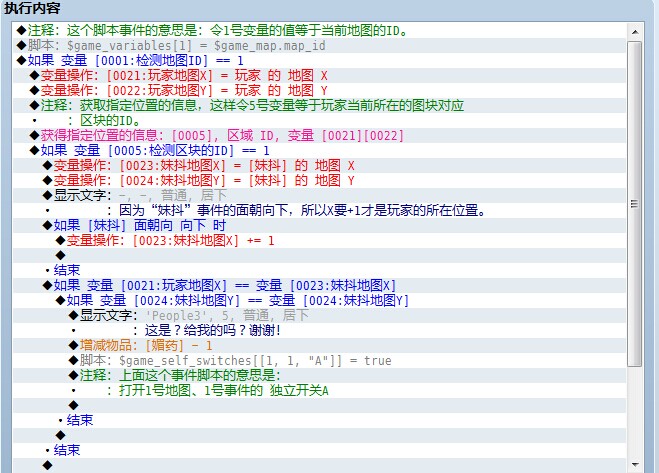This screenshot has height=473, width=659.
Task: Select empty command slot below 妹抖地图X += 1
Action: (x=319, y=256)
